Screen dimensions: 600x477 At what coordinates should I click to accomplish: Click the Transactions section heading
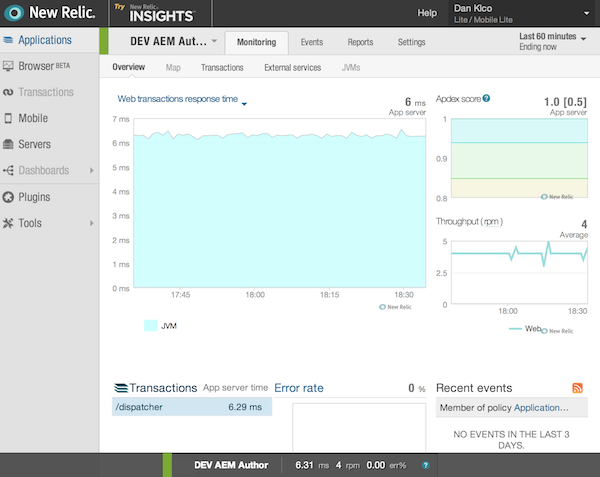coord(163,388)
